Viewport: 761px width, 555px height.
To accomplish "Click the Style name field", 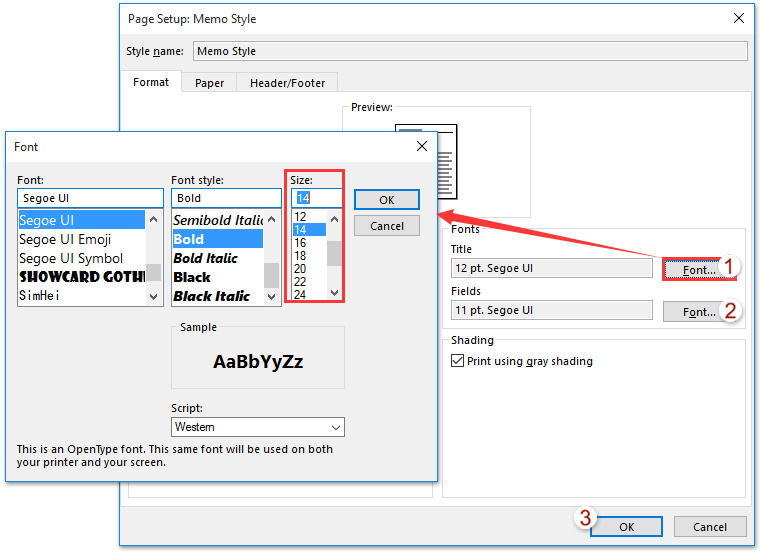I will pos(470,51).
